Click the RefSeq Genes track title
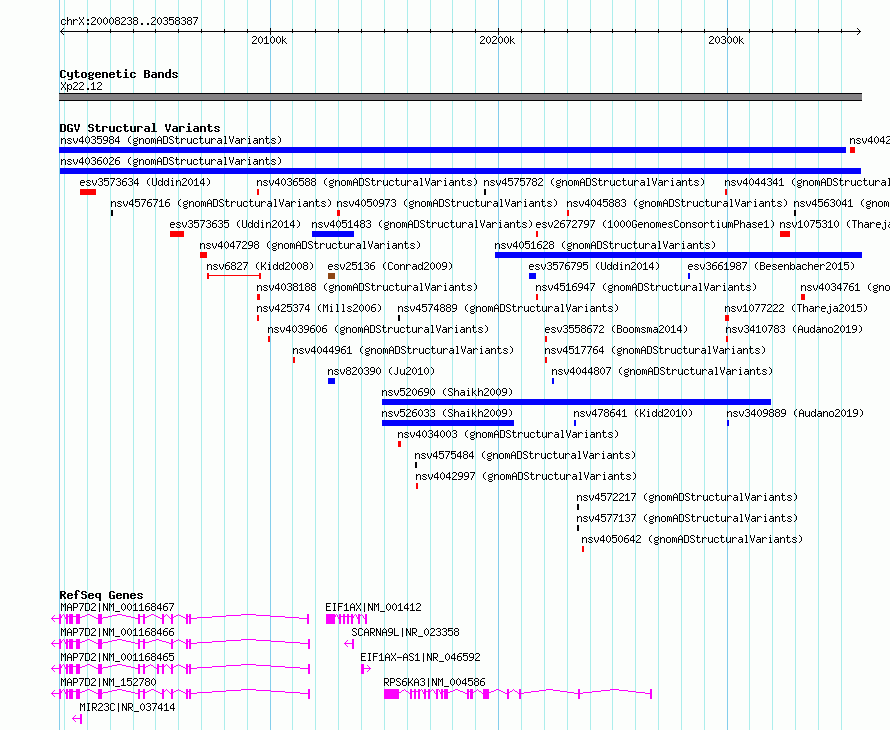This screenshot has width=890, height=730. [x=101, y=595]
